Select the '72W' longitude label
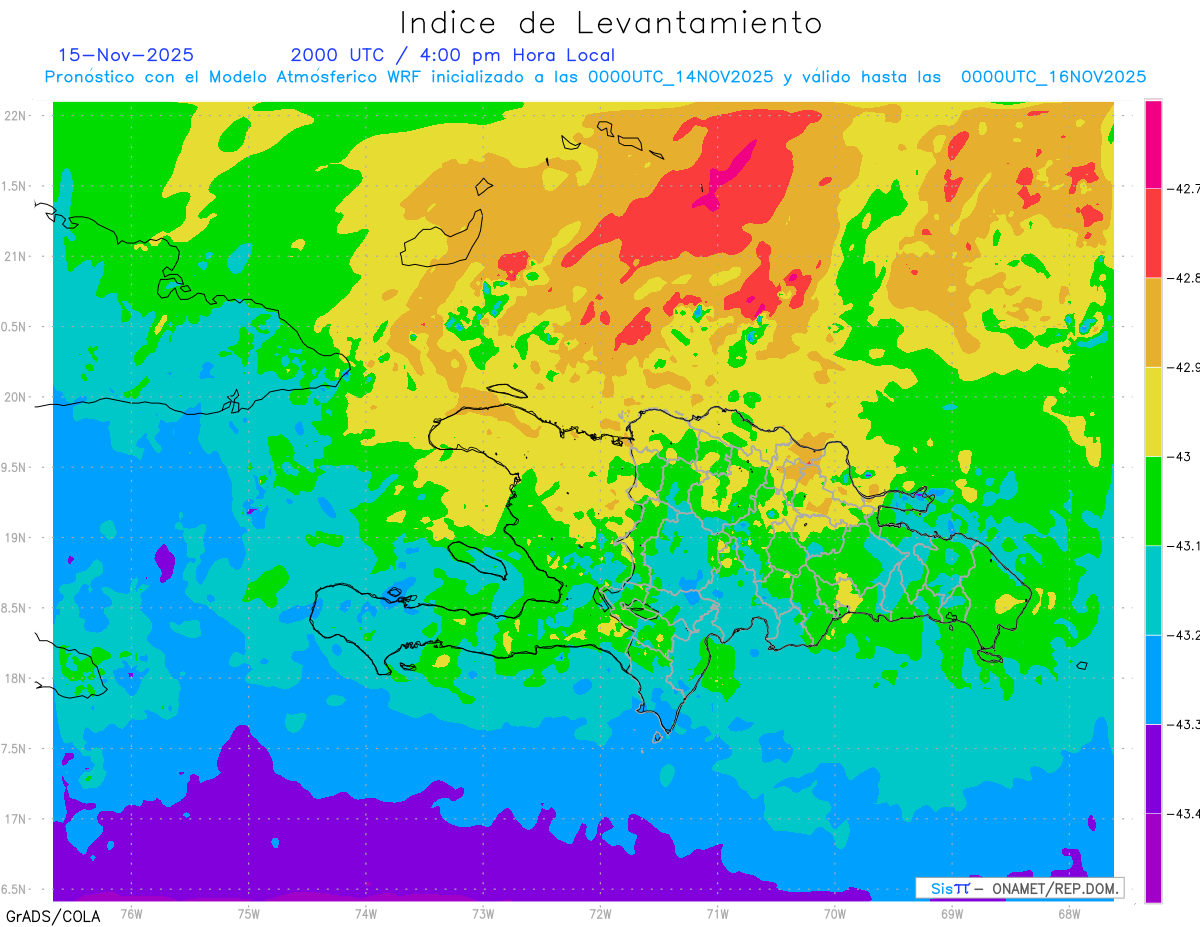Screen dimensions: 1200x927 pyautogui.click(x=600, y=913)
